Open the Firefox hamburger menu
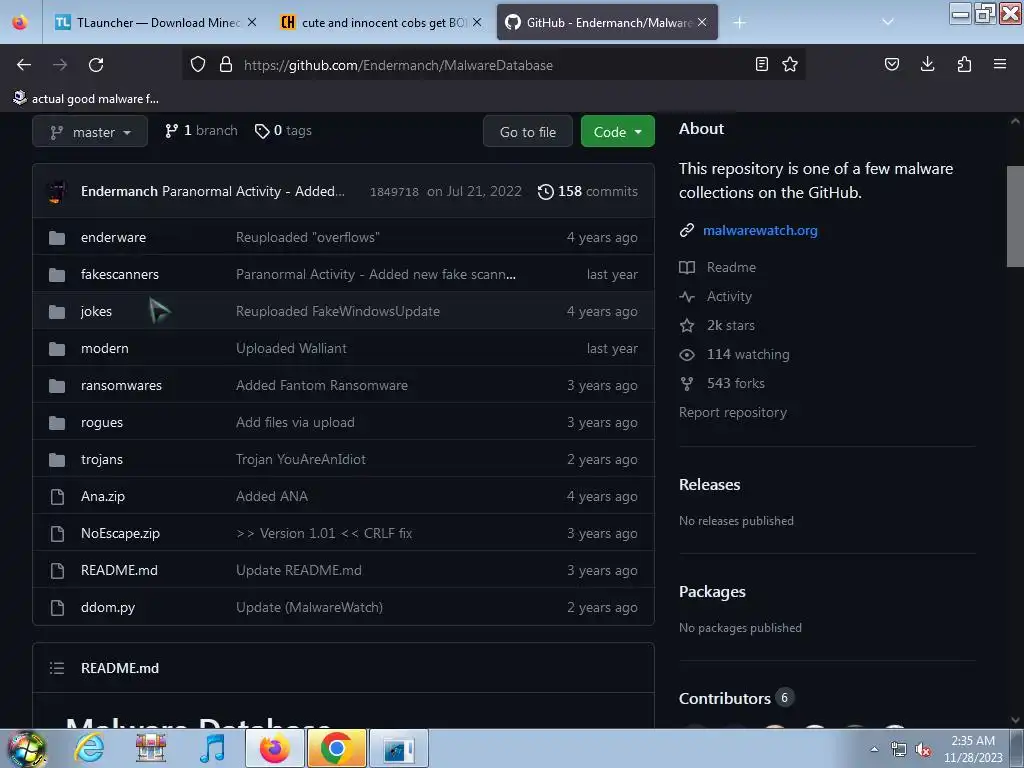The height and width of the screenshot is (768, 1024). click(1000, 64)
